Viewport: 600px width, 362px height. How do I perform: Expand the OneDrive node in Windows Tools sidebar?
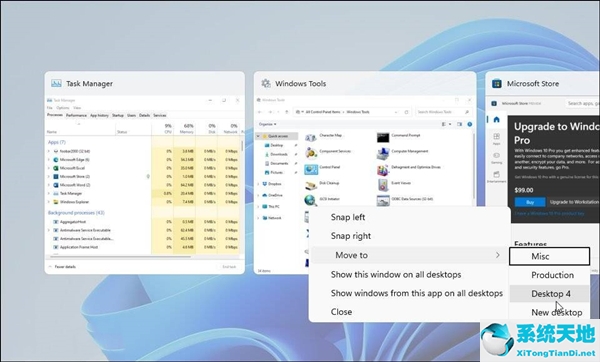click(x=258, y=195)
